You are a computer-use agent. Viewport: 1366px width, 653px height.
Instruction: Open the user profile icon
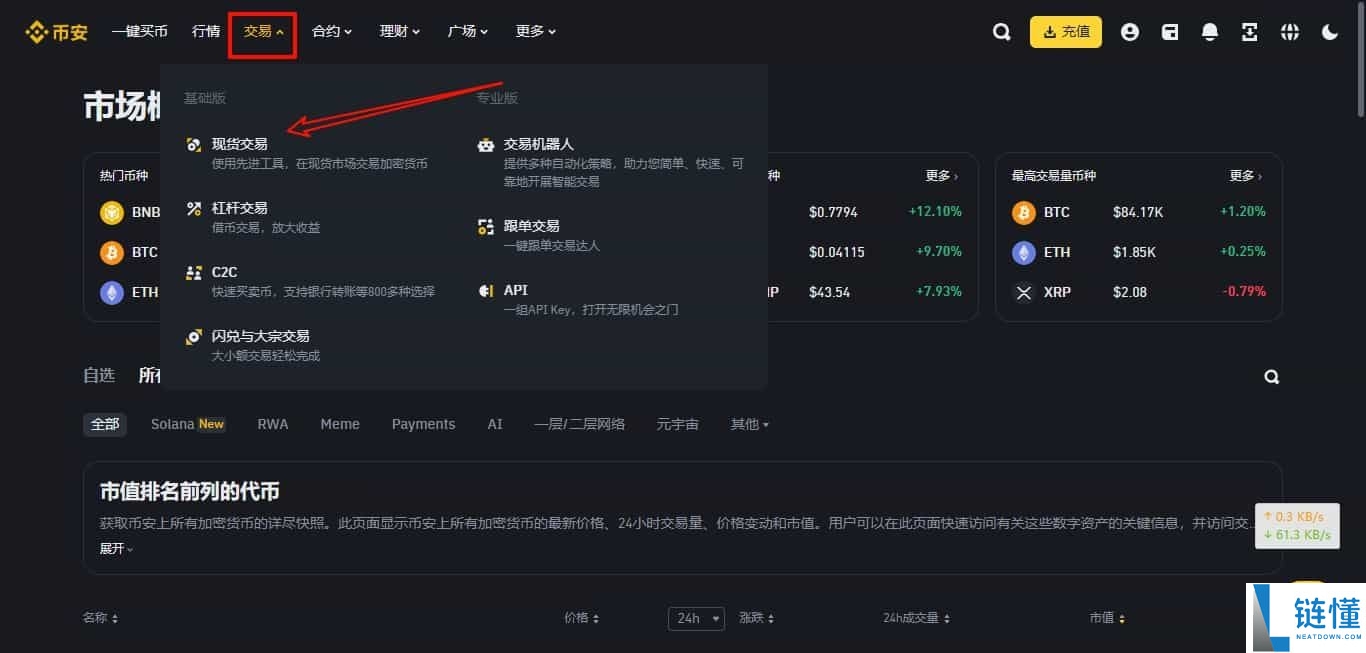[x=1130, y=32]
